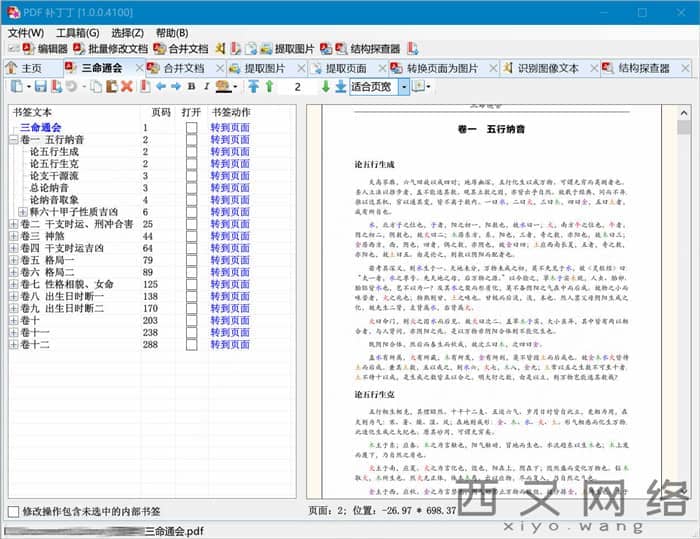Click 转到页面 link for 卷十二
700x539 pixels.
pyautogui.click(x=230, y=344)
